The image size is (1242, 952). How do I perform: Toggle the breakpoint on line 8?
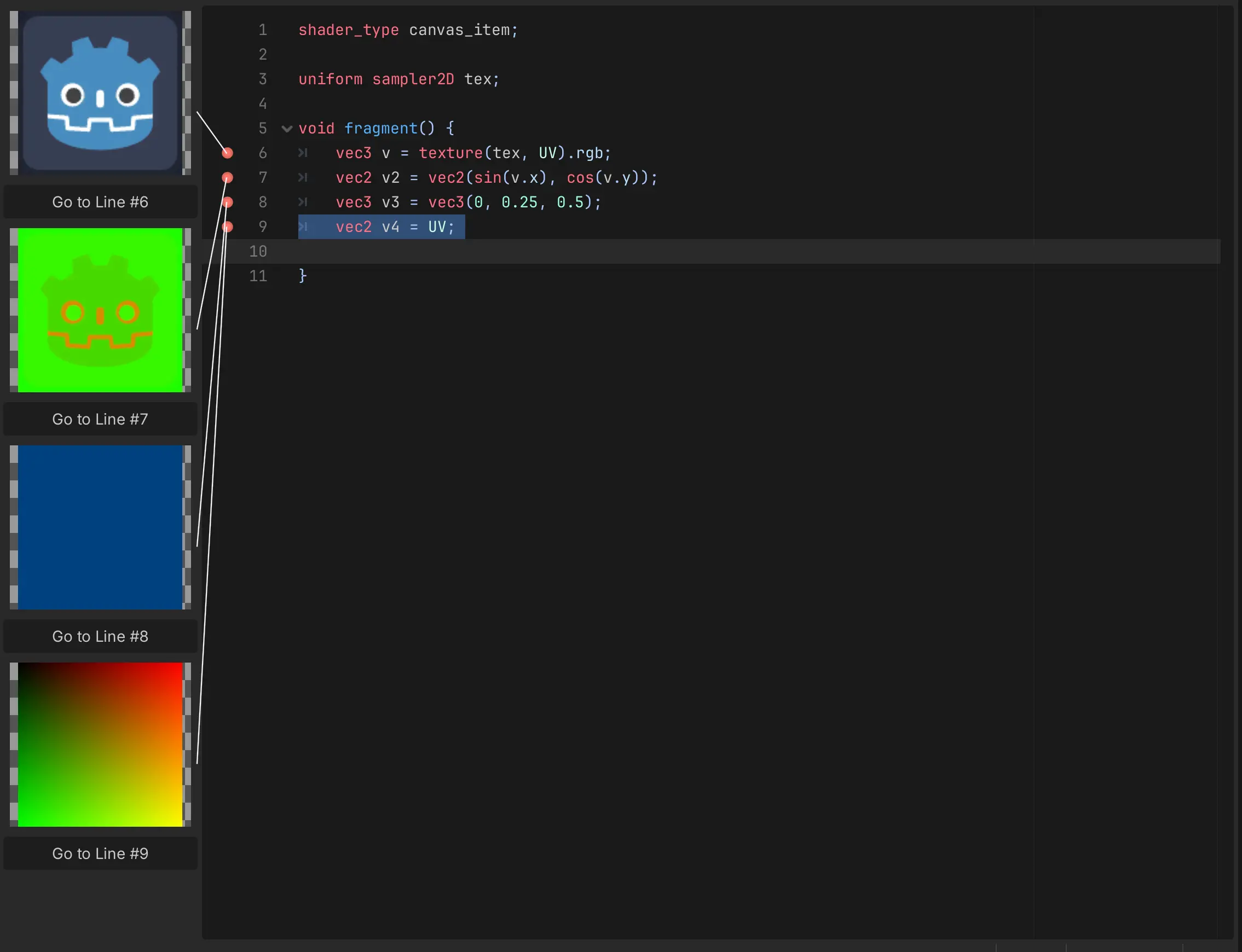point(227,202)
